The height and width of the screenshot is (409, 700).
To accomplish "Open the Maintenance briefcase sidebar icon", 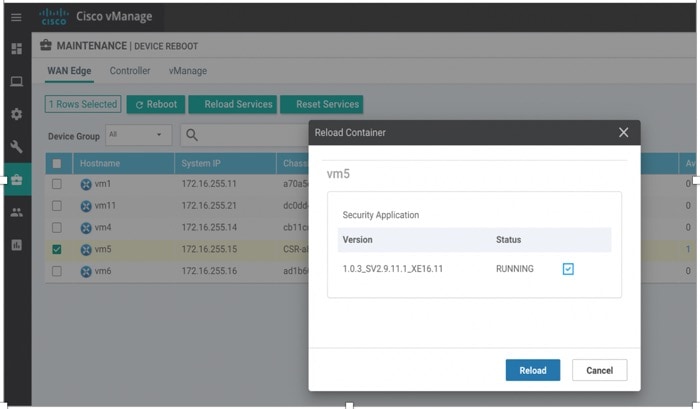I will 17,179.
